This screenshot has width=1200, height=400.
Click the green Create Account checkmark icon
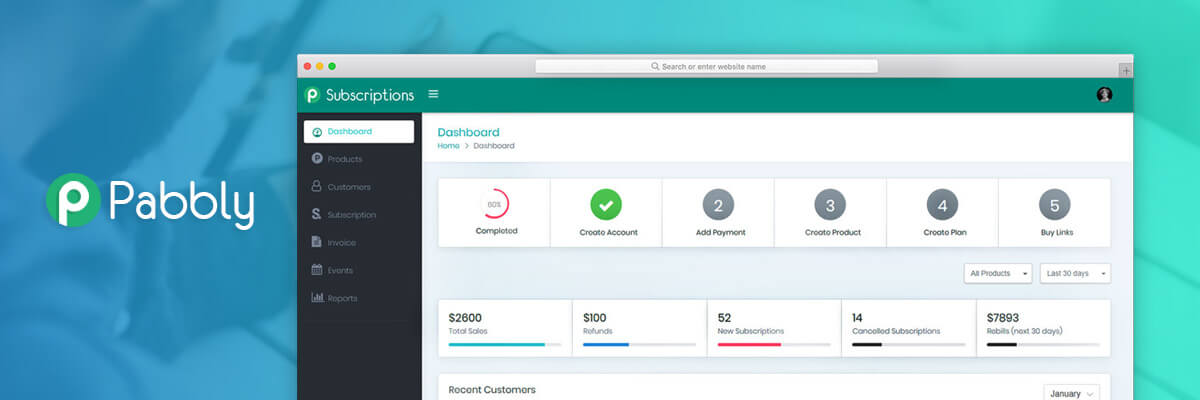(606, 205)
